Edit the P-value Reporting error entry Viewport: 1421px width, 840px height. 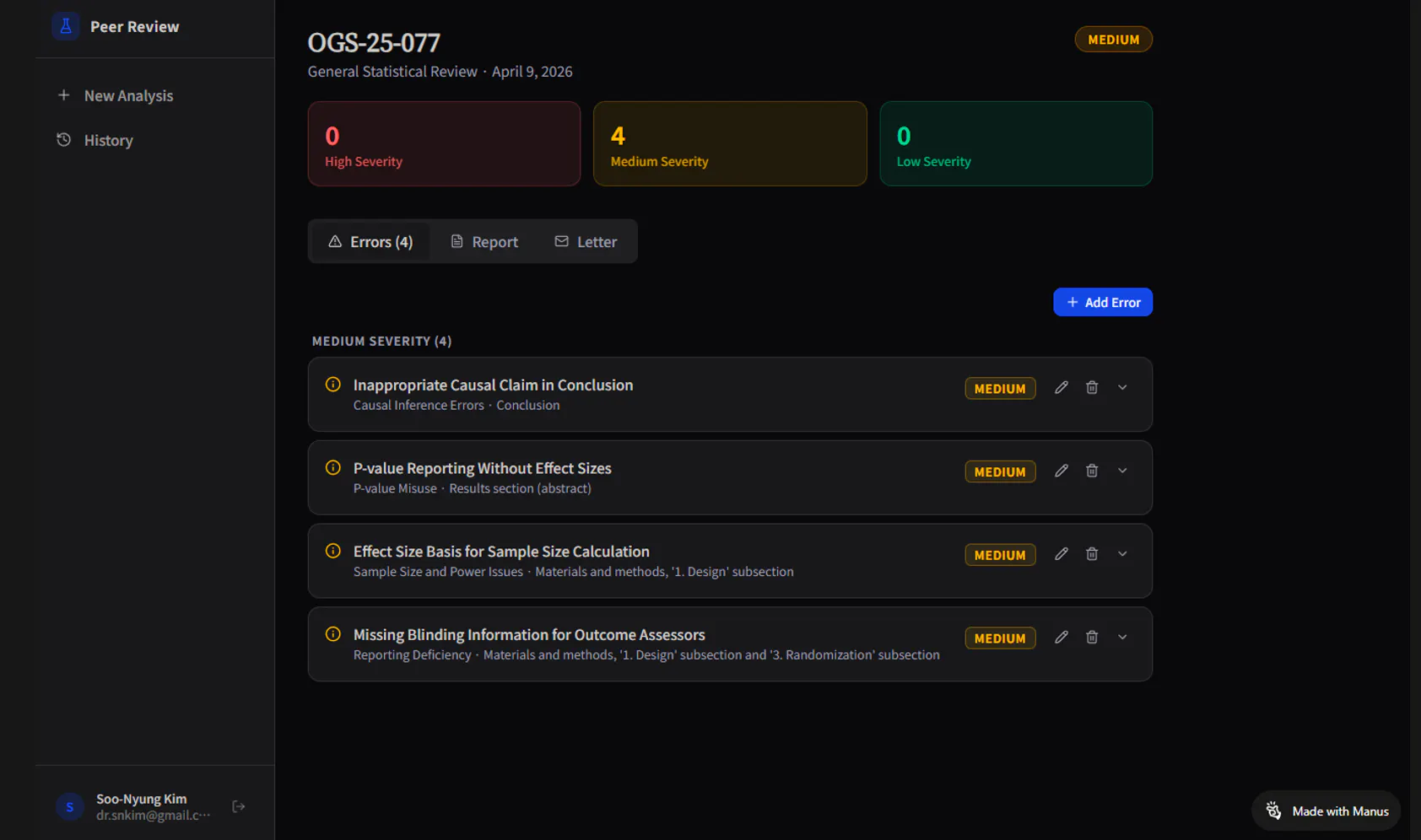(1062, 471)
